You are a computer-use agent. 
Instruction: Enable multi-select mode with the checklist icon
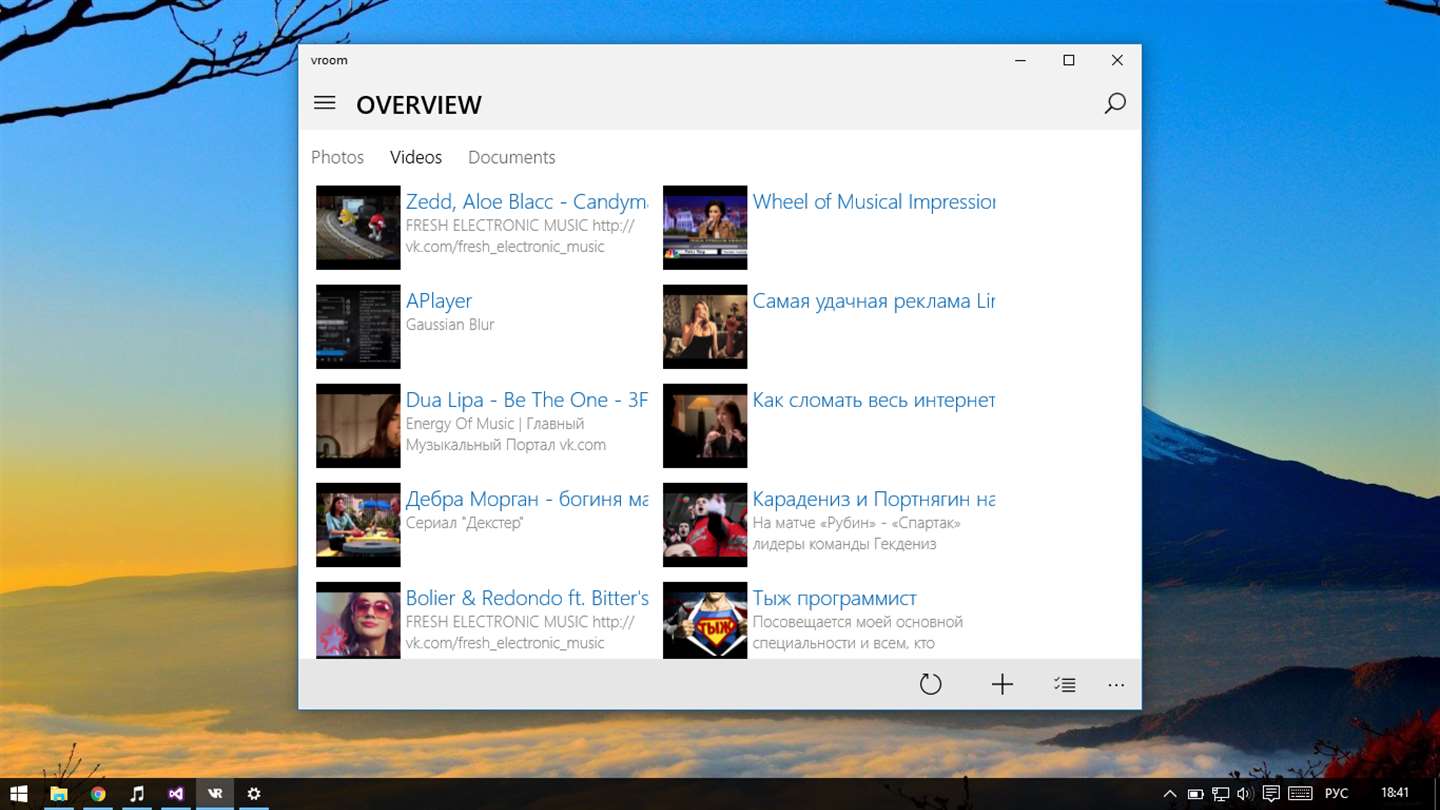click(x=1064, y=685)
